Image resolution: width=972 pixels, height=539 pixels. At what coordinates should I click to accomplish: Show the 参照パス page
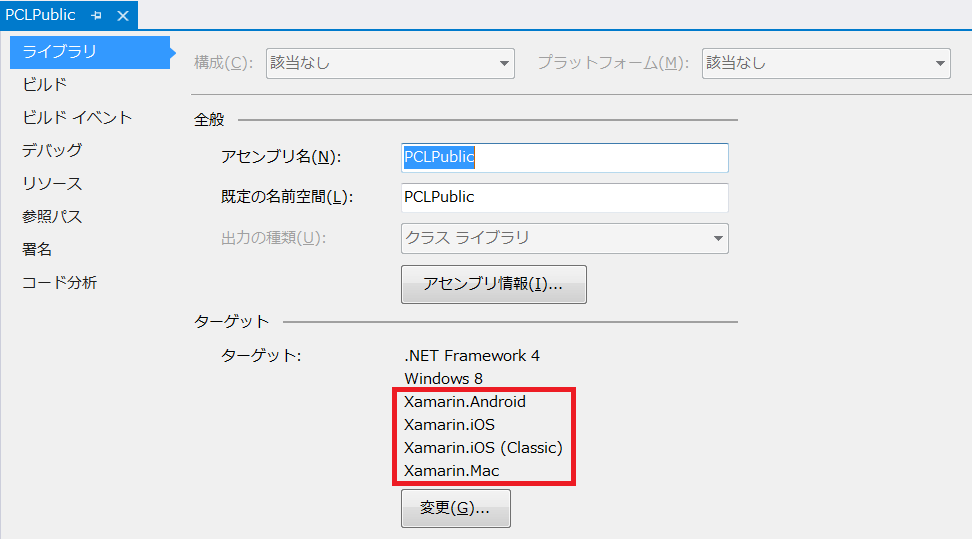tap(52, 217)
